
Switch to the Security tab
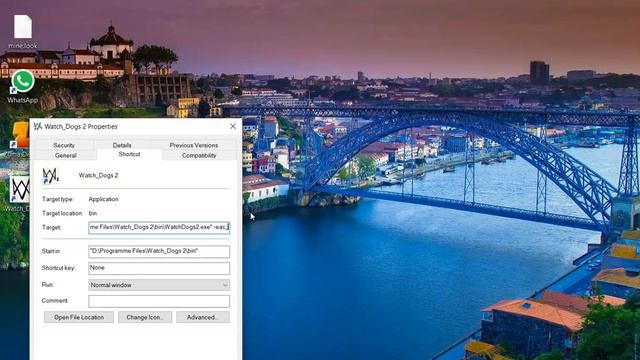point(64,145)
